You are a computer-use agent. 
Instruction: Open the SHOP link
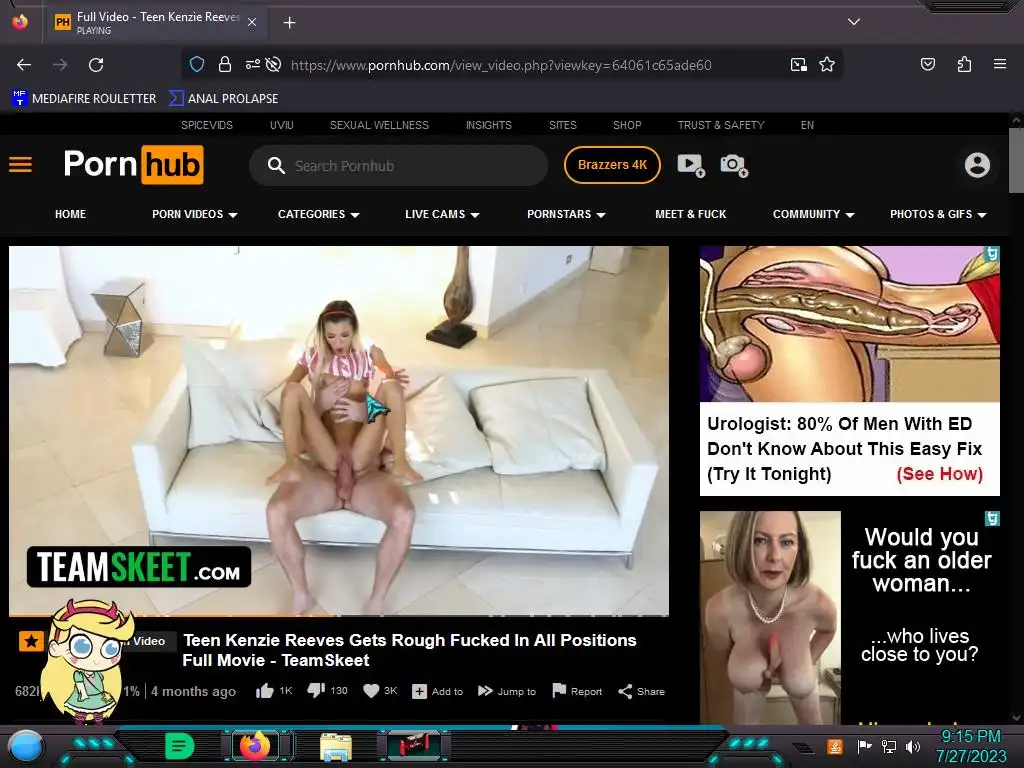pos(627,125)
